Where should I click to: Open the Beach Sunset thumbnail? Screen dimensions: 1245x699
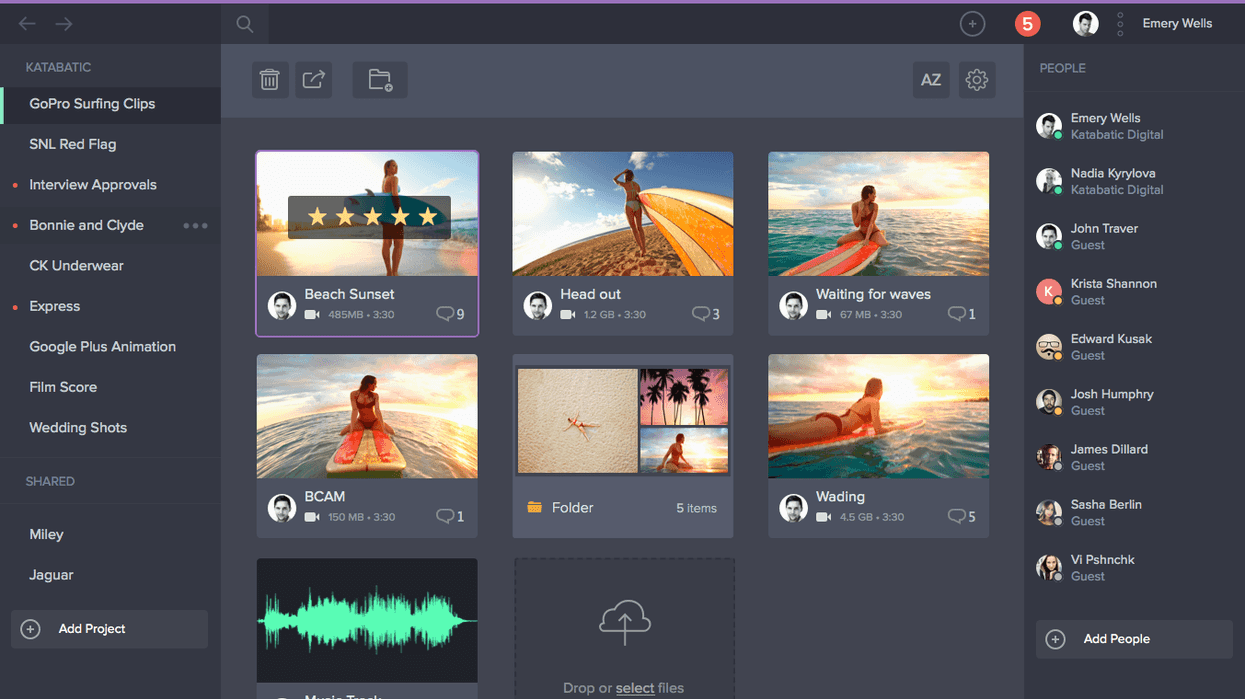click(x=367, y=214)
